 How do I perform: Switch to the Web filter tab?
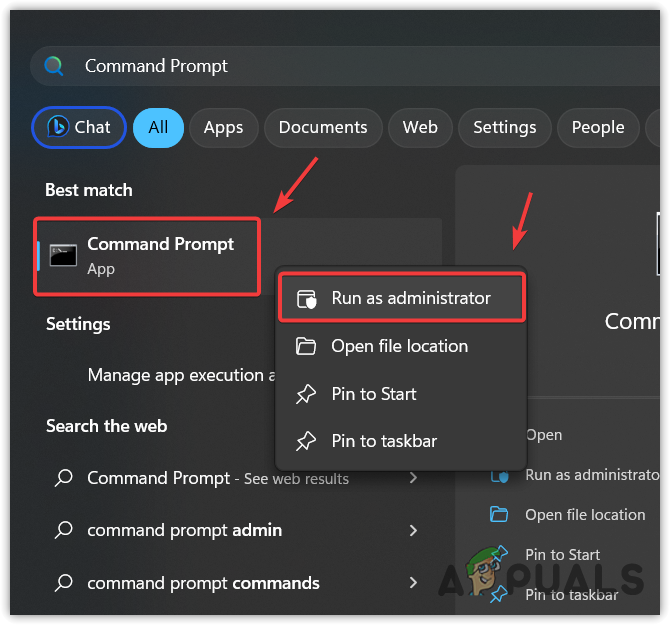(420, 127)
